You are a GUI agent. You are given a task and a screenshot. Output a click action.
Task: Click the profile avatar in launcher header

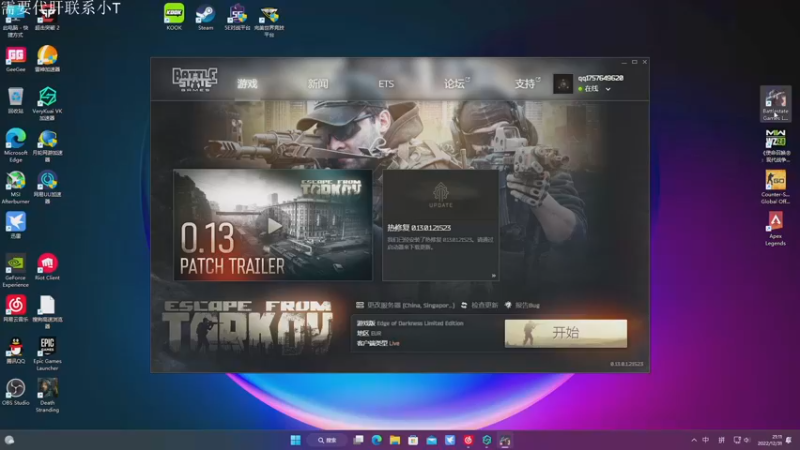pos(563,84)
